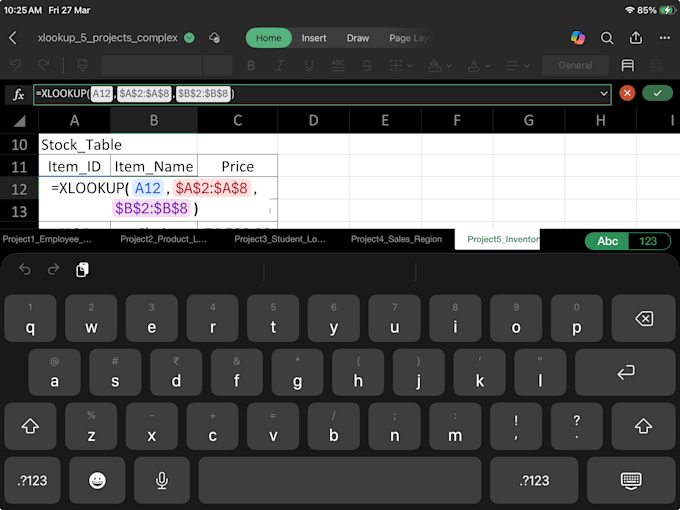680x510 pixels.
Task: Start dictation with microphone key
Action: click(x=162, y=481)
